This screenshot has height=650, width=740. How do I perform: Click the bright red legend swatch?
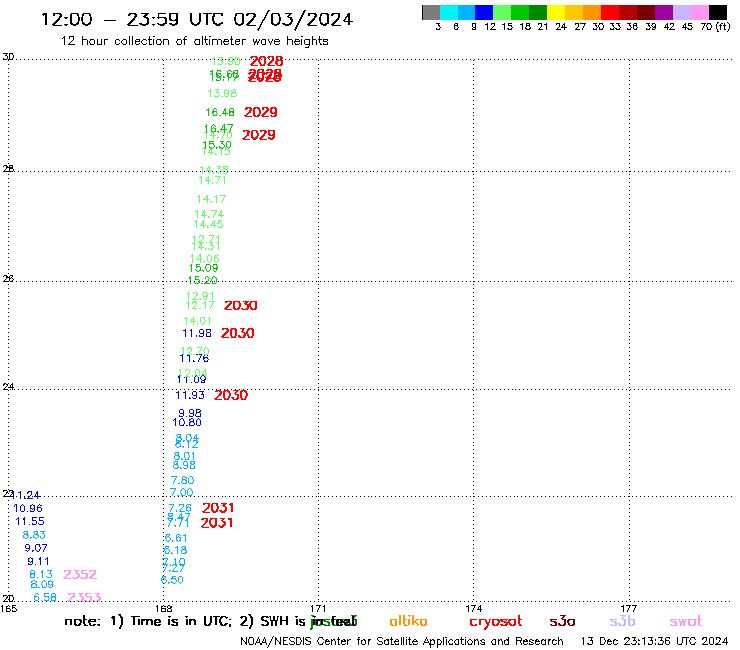tap(610, 12)
